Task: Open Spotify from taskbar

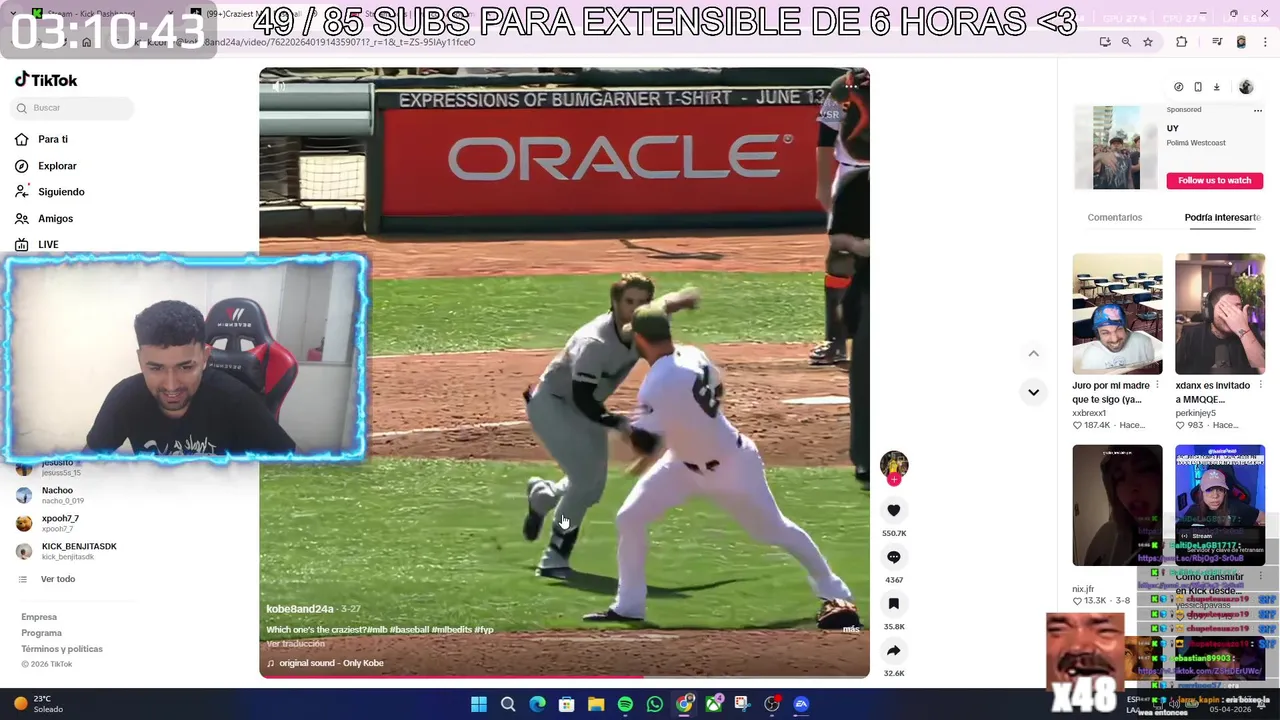Action: pyautogui.click(x=625, y=704)
